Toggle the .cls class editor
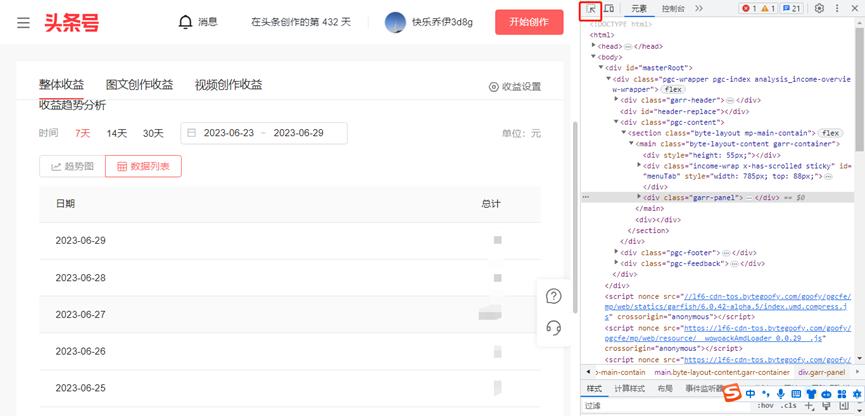 (x=789, y=406)
